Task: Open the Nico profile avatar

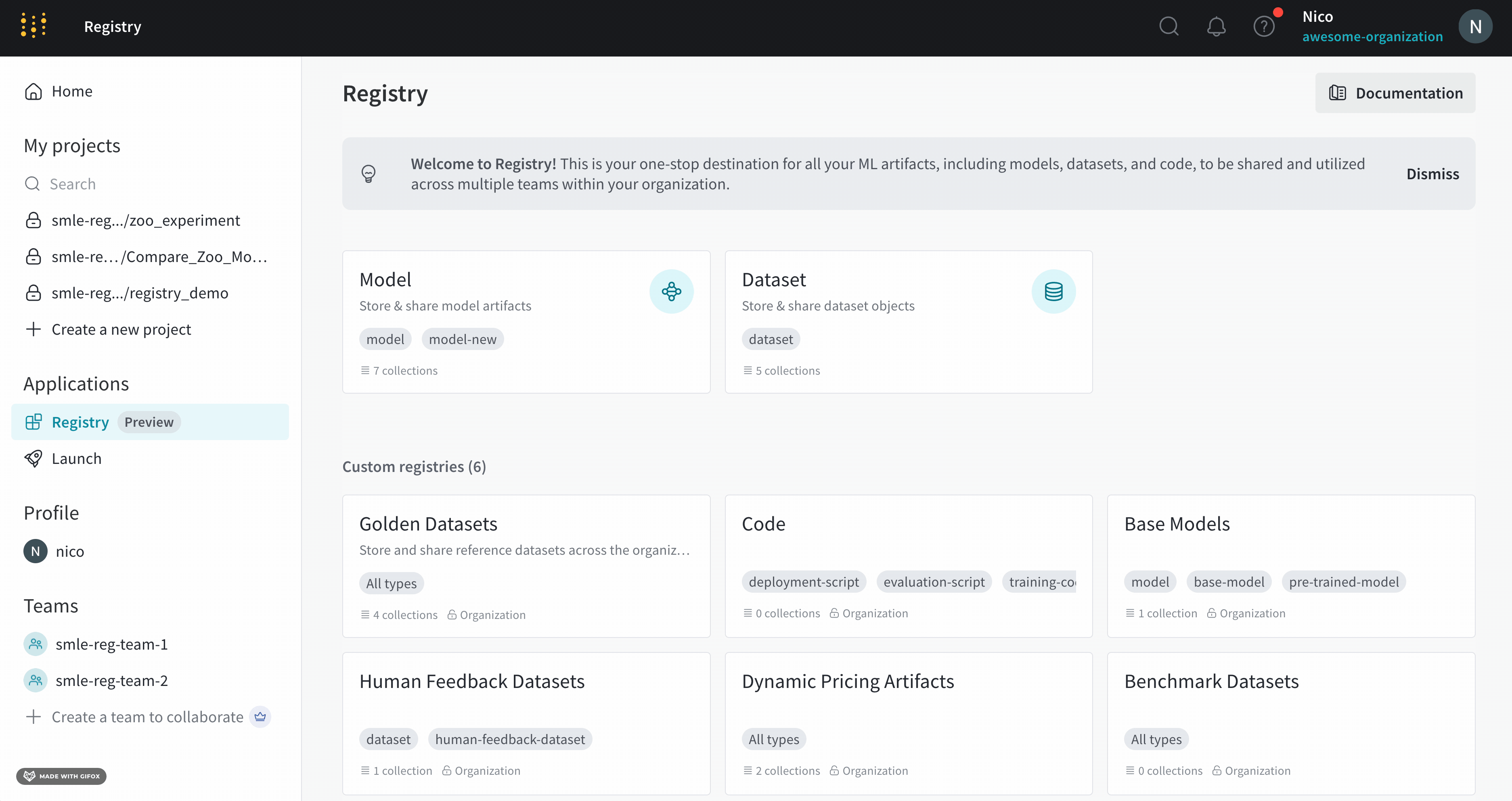Action: tap(1475, 26)
